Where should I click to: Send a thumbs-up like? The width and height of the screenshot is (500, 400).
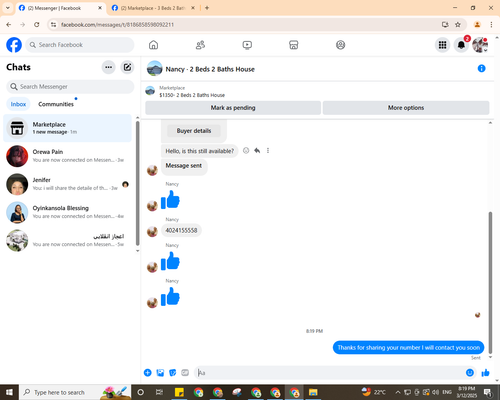[486, 373]
